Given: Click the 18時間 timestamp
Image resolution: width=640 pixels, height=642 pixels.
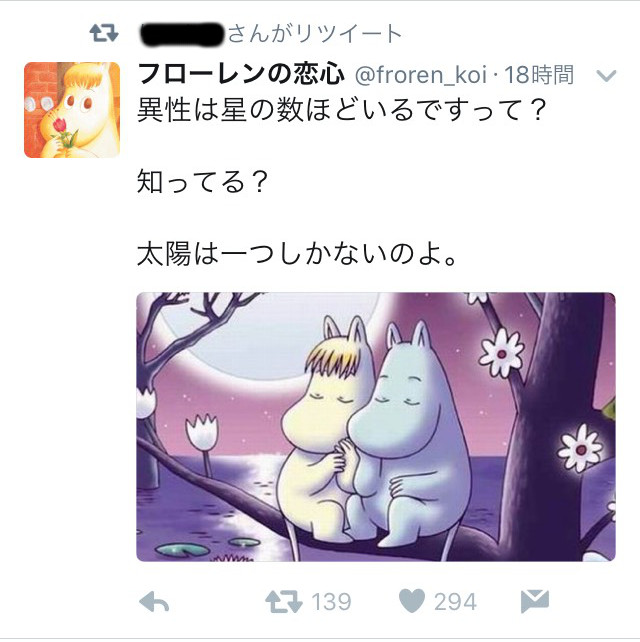Looking at the screenshot, I should click(539, 75).
